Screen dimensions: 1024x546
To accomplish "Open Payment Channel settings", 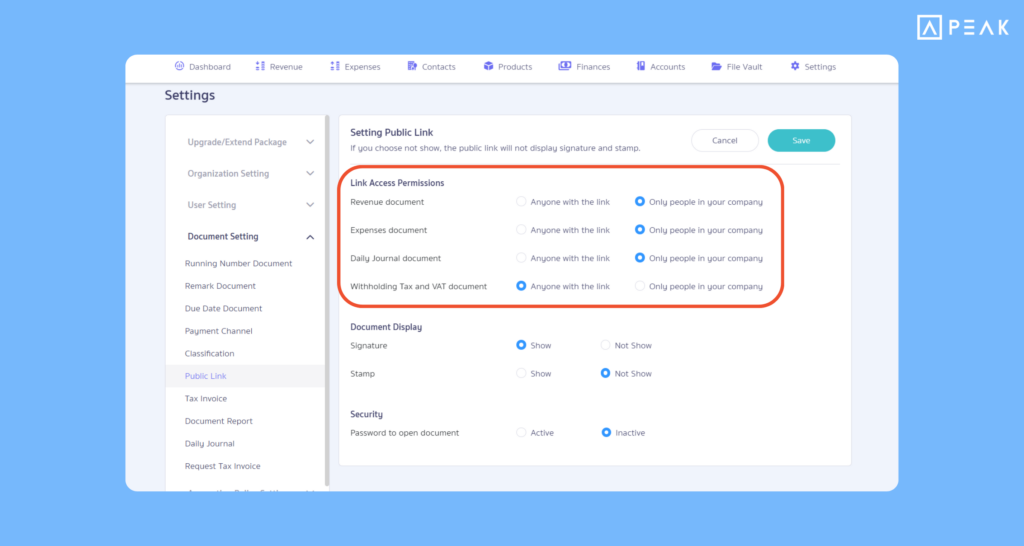I will point(218,331).
